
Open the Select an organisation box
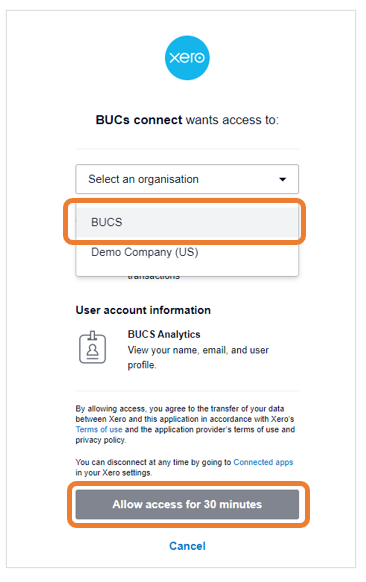187,179
